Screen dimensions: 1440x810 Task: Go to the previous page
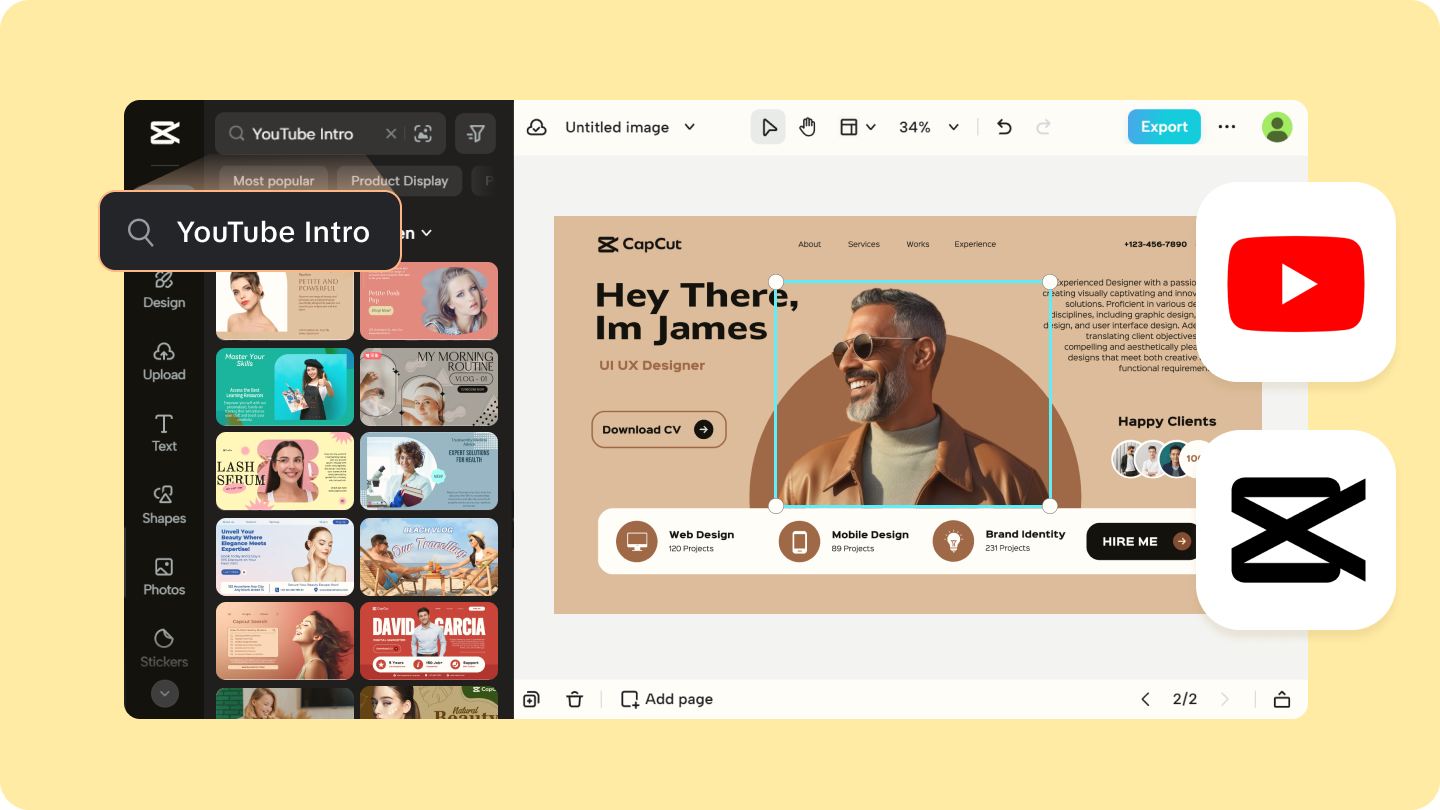[1145, 699]
